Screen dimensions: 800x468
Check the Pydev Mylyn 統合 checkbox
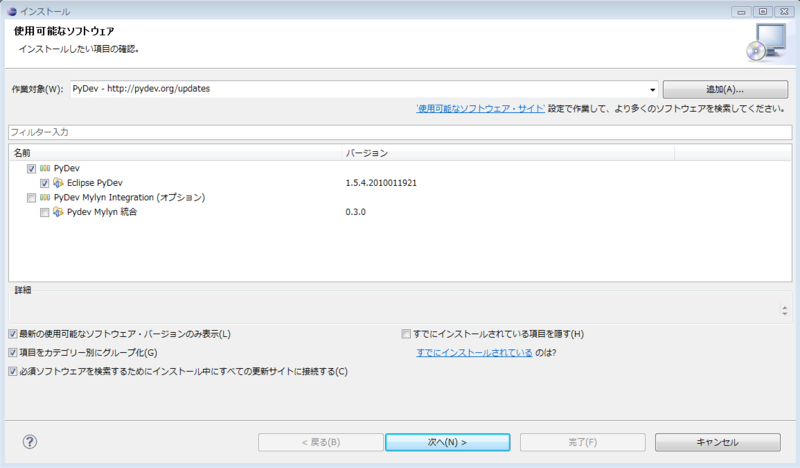click(45, 212)
